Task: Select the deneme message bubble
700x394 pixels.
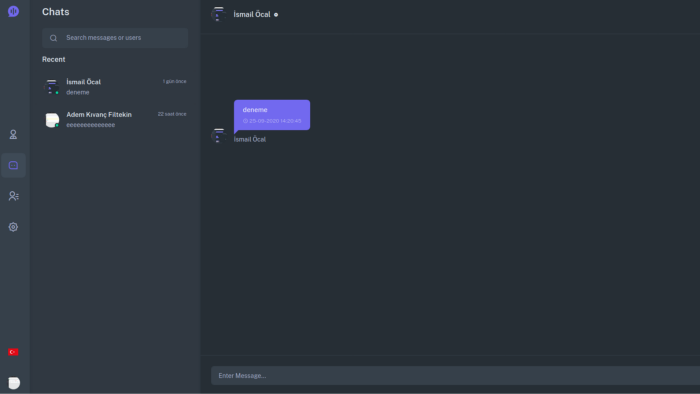Action: (272, 115)
